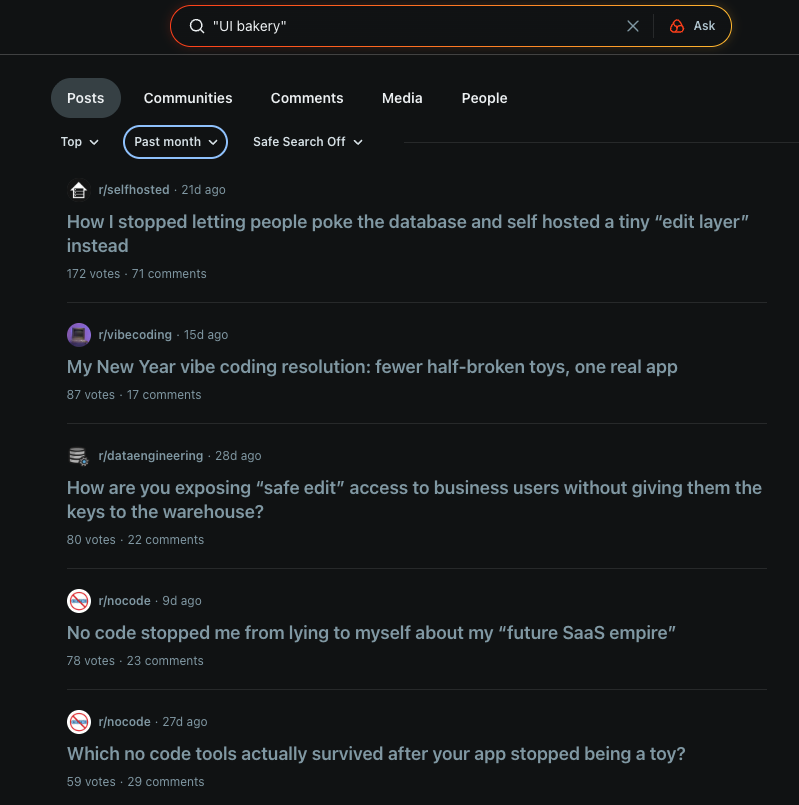The height and width of the screenshot is (805, 799).
Task: Click the bottom r/nocode community avatar
Action: tap(78, 721)
